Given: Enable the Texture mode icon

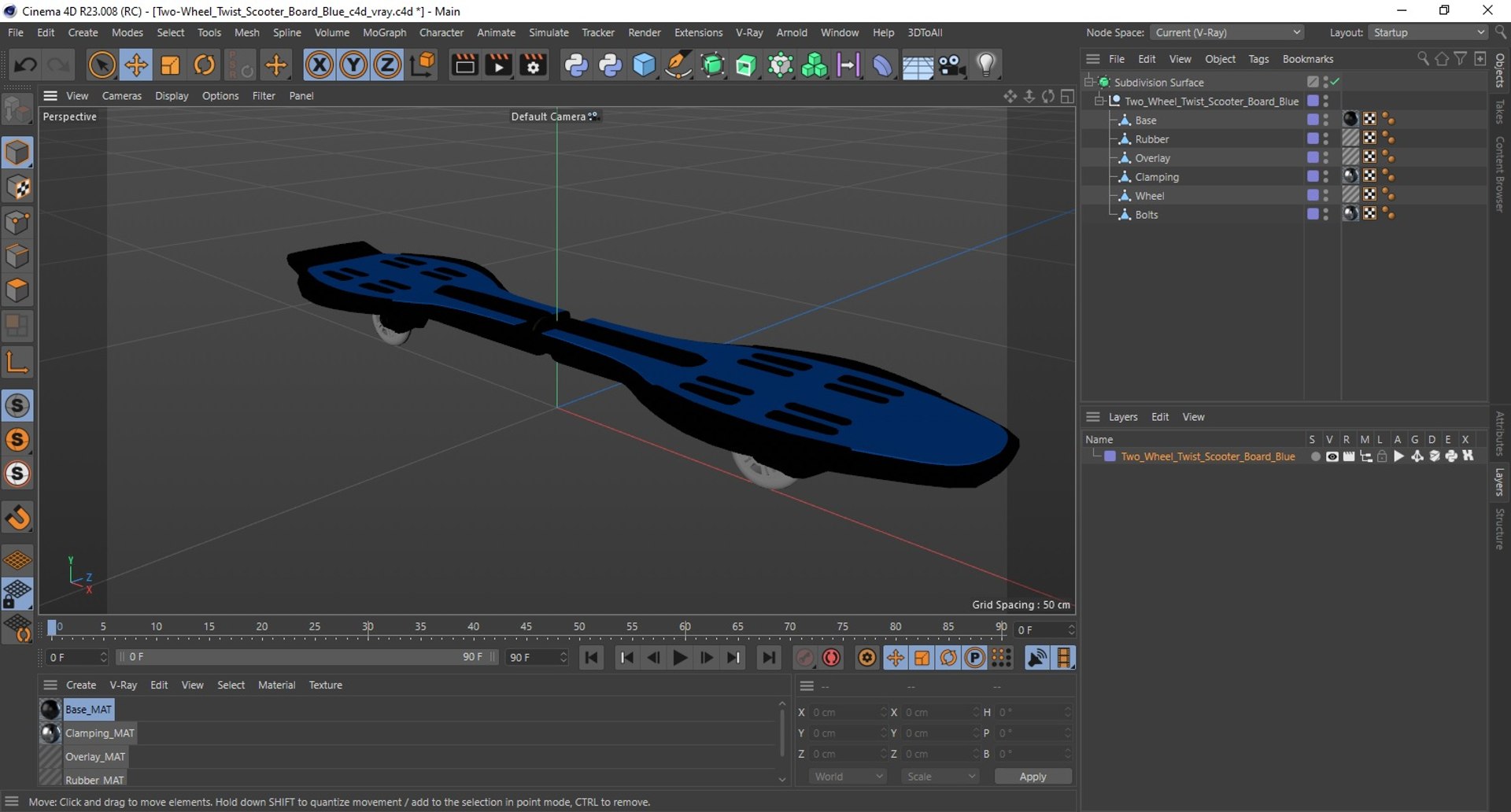Looking at the screenshot, I should click(x=17, y=188).
